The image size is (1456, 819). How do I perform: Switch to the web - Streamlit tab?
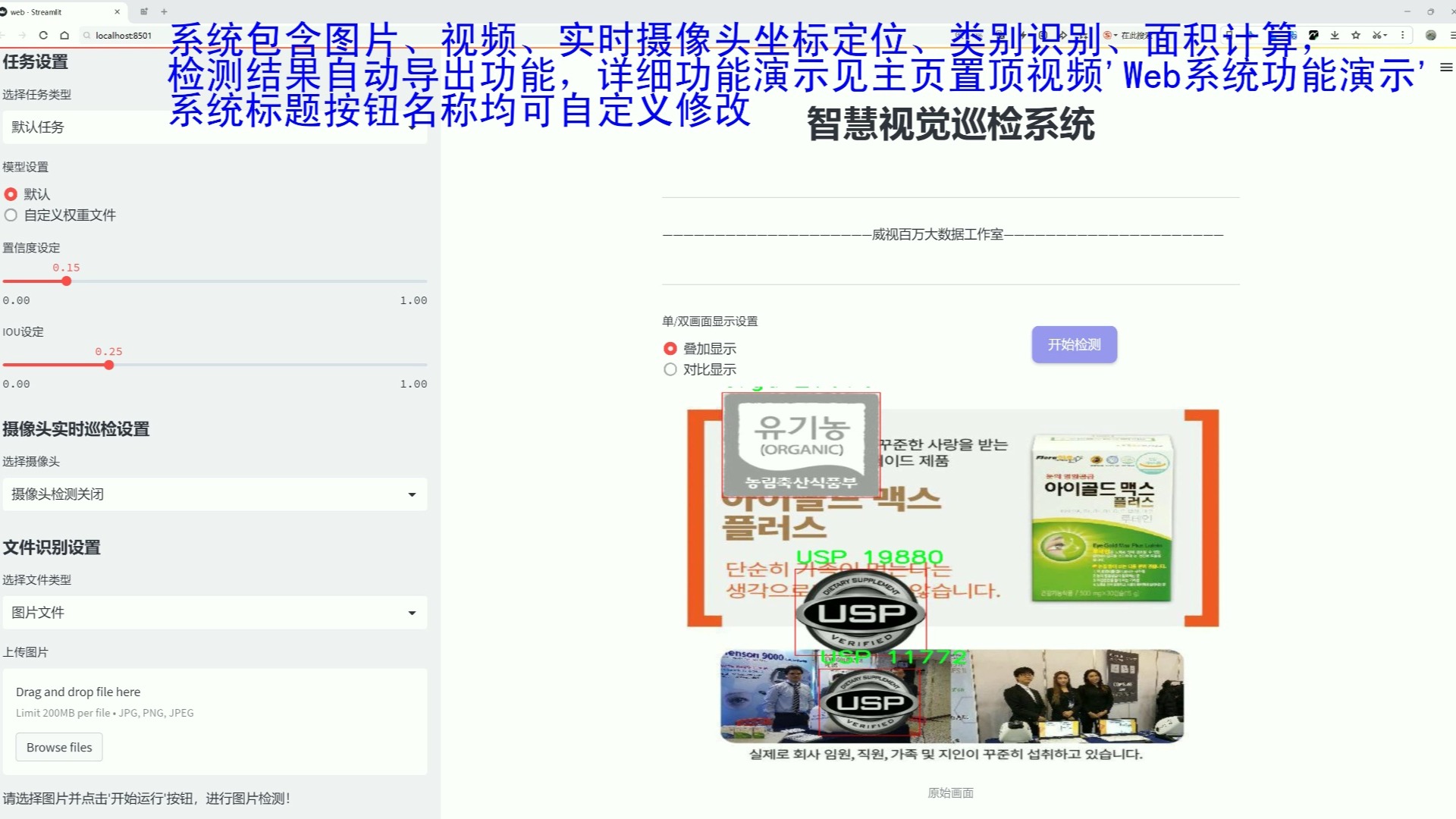point(61,12)
